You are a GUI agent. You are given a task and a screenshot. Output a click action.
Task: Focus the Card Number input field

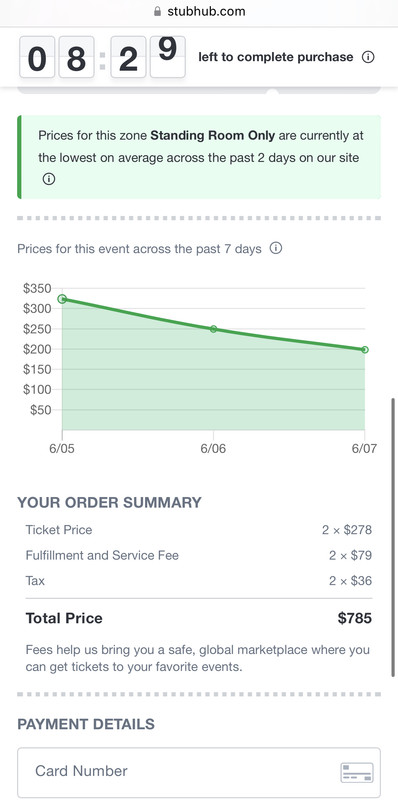click(199, 772)
